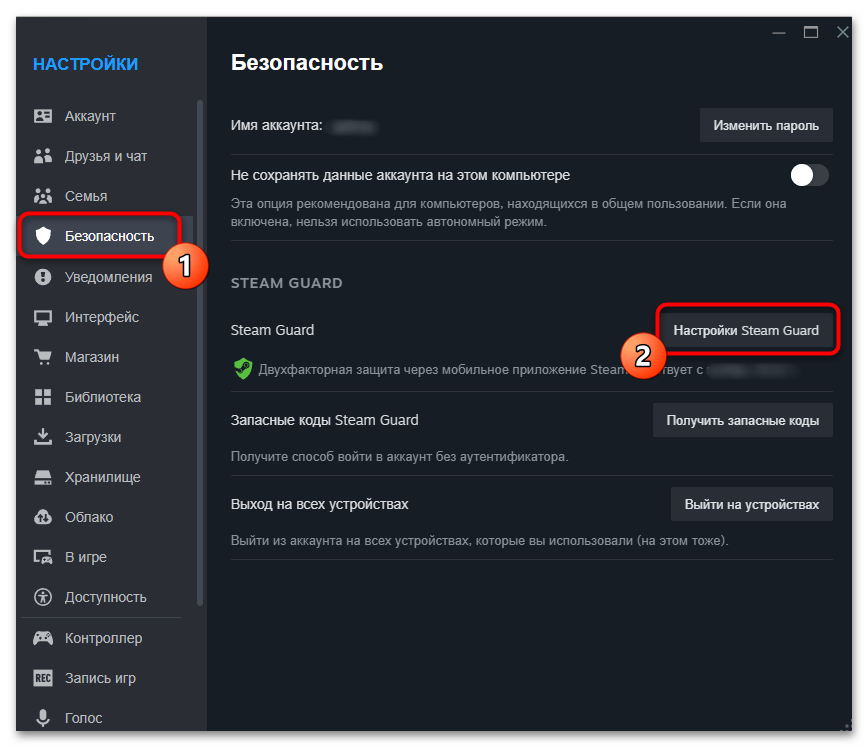Viewport: 868px width, 747px height.
Task: Open Настройки Steam Guard button
Action: pyautogui.click(x=745, y=331)
